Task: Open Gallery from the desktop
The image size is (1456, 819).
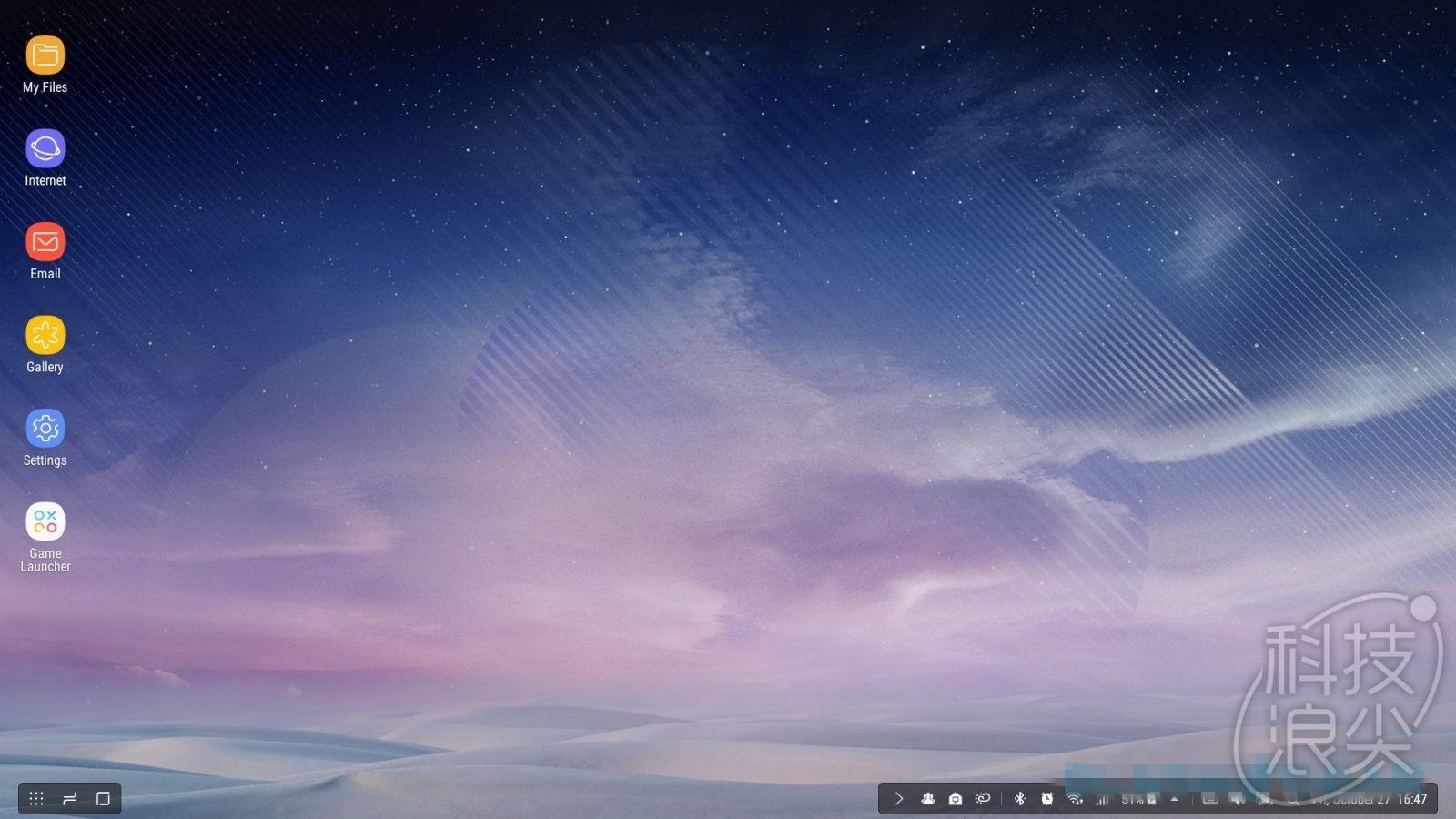Action: [x=45, y=337]
